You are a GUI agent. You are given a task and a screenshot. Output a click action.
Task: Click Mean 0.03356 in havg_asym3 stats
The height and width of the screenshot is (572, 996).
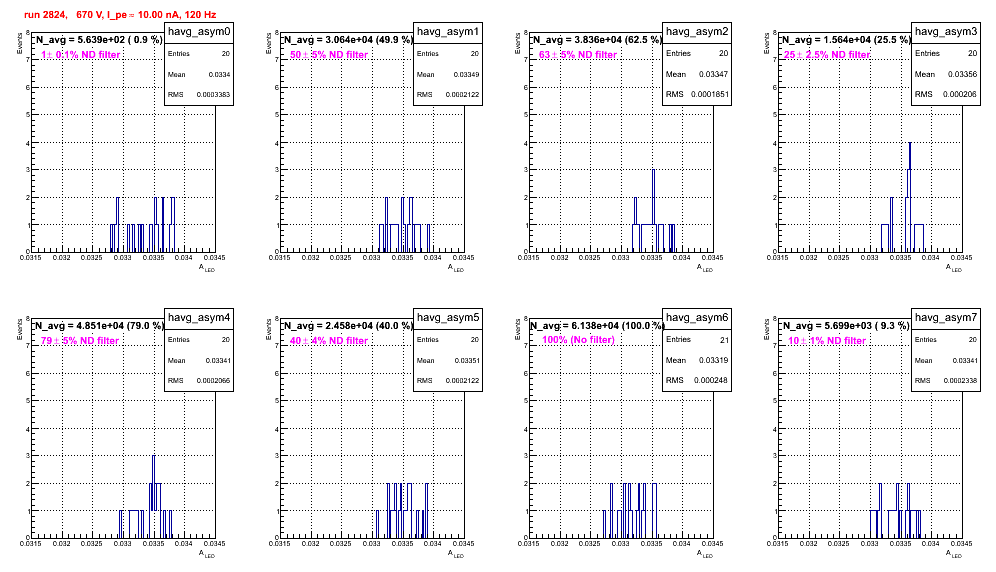tap(946, 74)
